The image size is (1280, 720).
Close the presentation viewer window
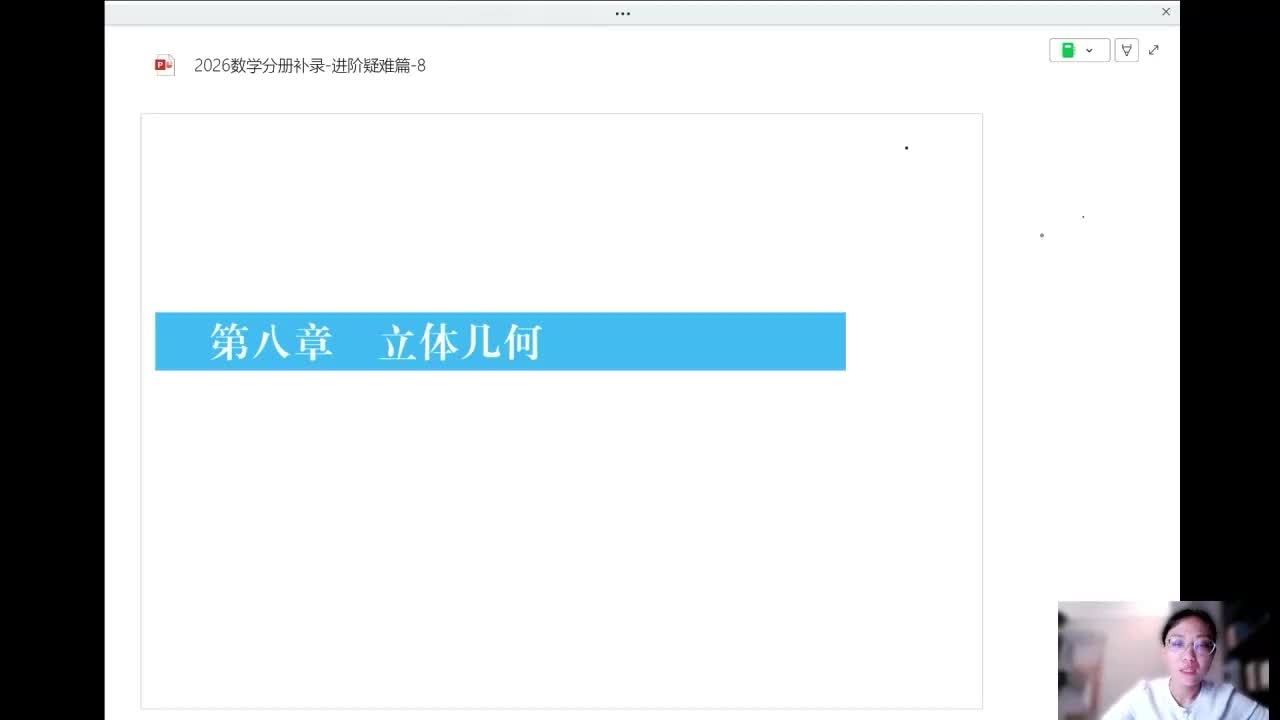pos(1166,12)
